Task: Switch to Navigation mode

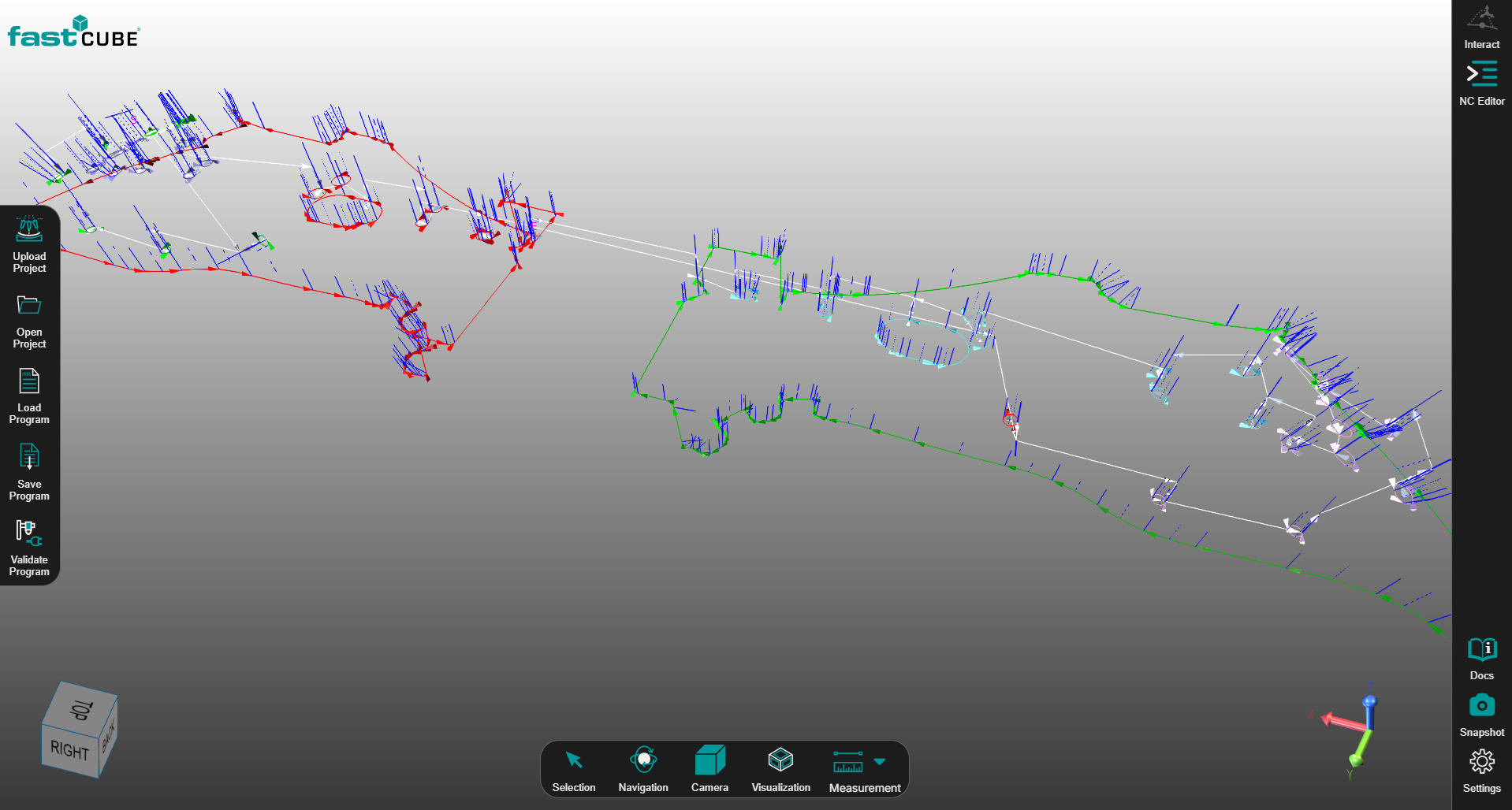Action: 643,761
